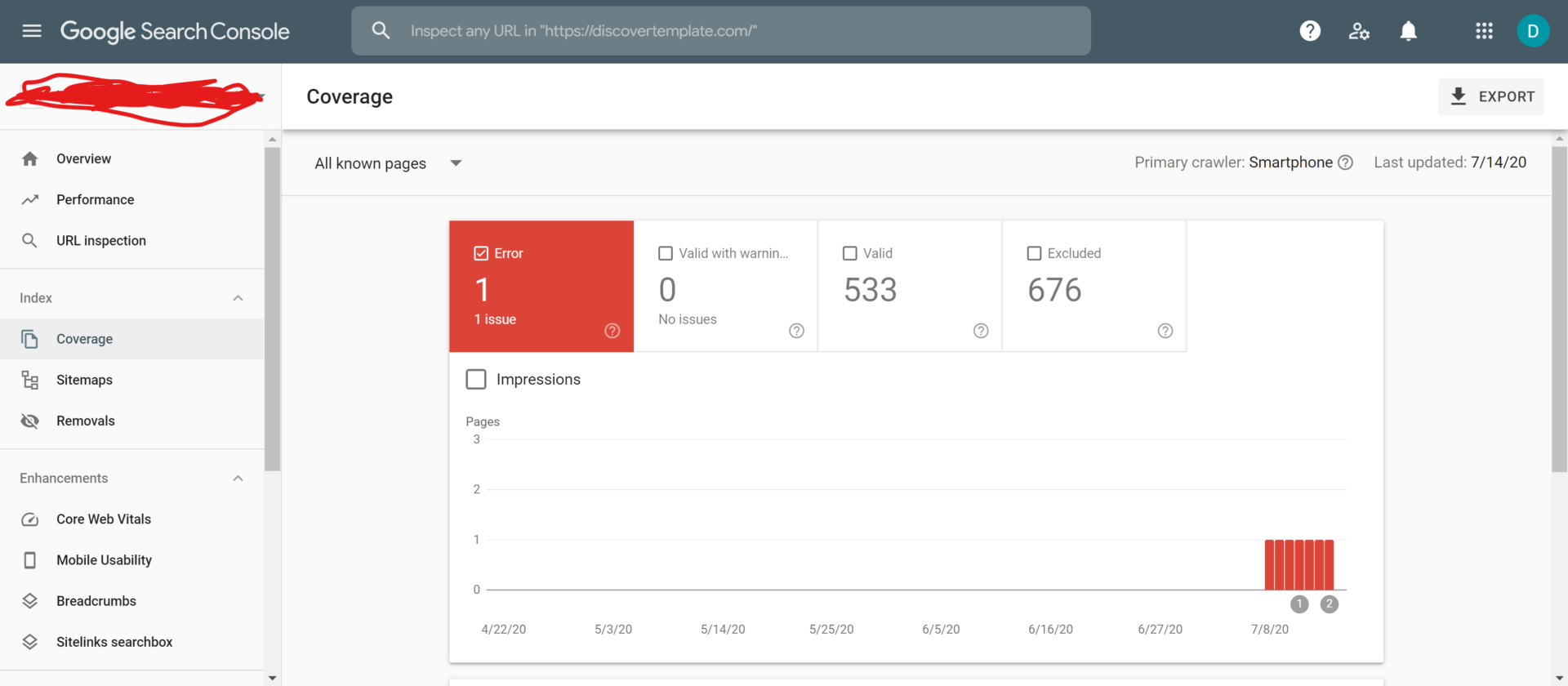Click inside the URL inspect search field
Screen dimensions: 1568x686
(x=721, y=31)
